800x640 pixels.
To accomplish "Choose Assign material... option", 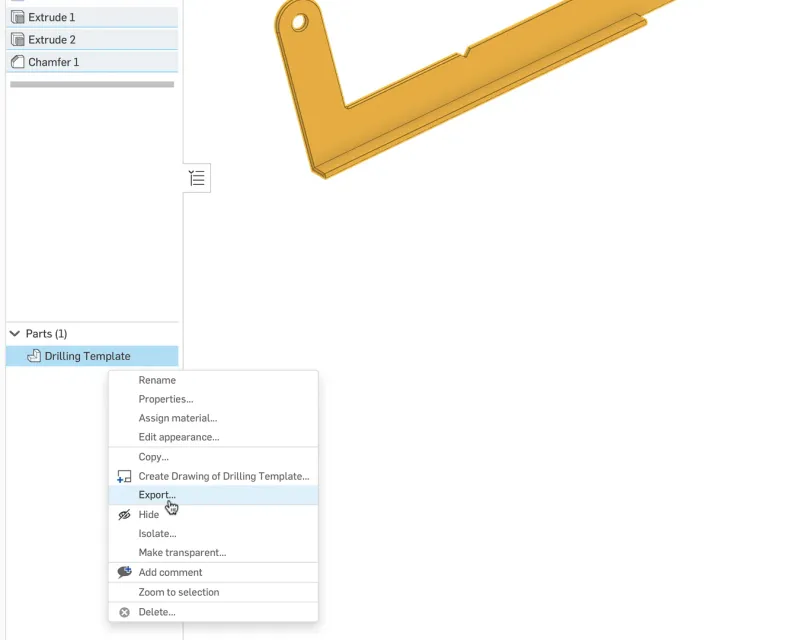I will tap(177, 418).
